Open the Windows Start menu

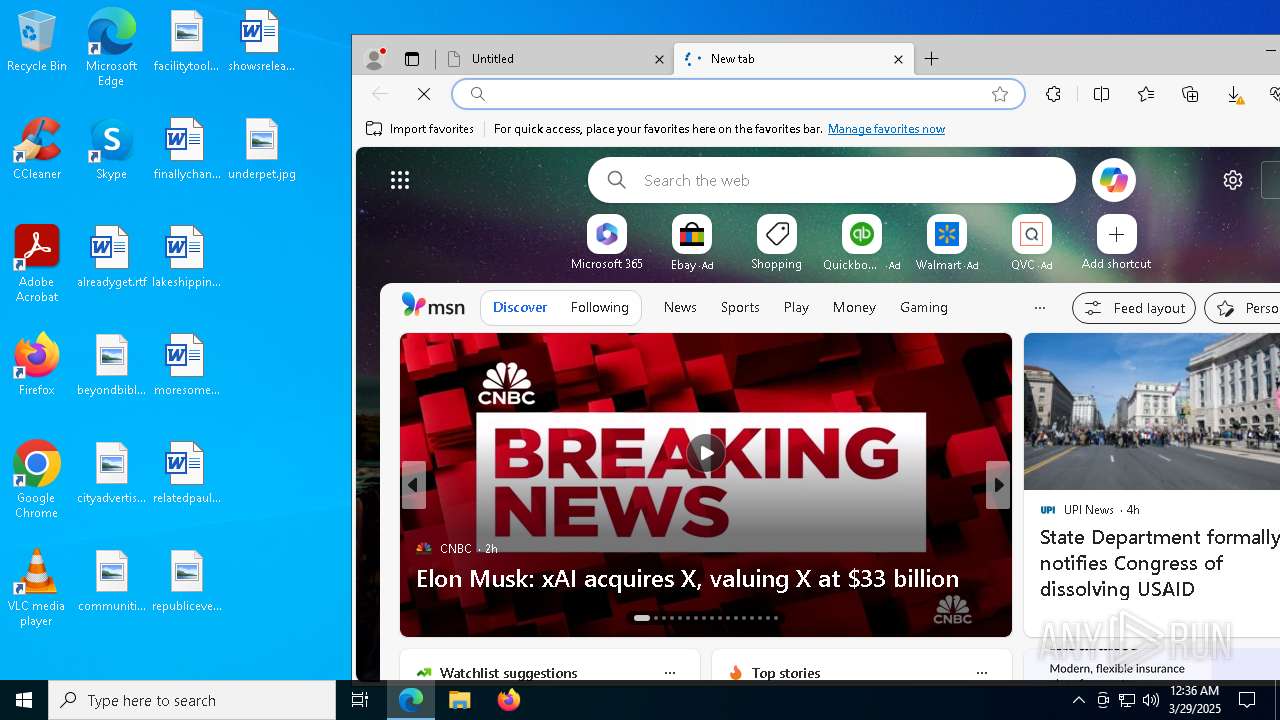[x=24, y=700]
